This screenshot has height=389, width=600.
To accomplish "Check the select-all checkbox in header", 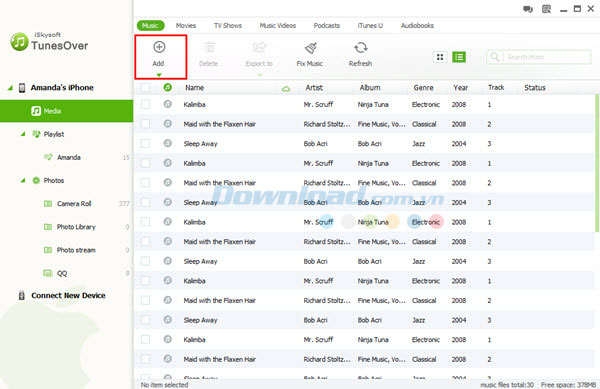I will (x=145, y=88).
